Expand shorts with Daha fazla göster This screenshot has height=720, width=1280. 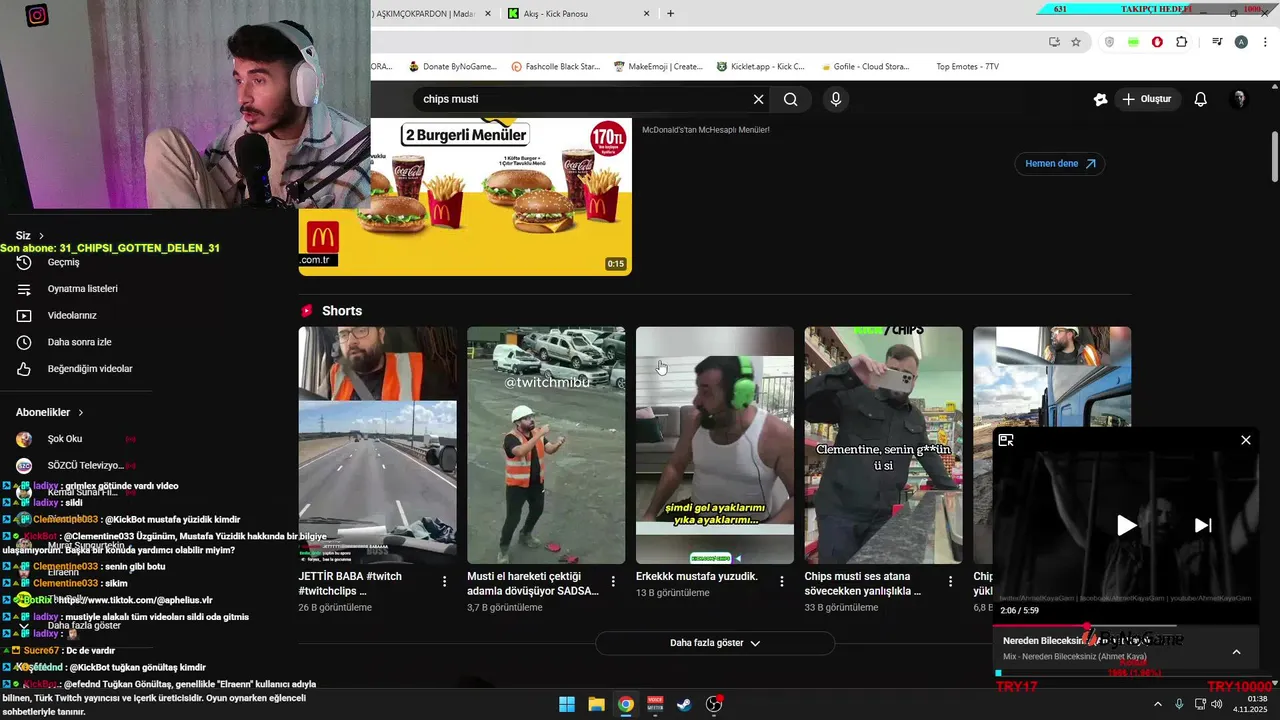point(715,643)
